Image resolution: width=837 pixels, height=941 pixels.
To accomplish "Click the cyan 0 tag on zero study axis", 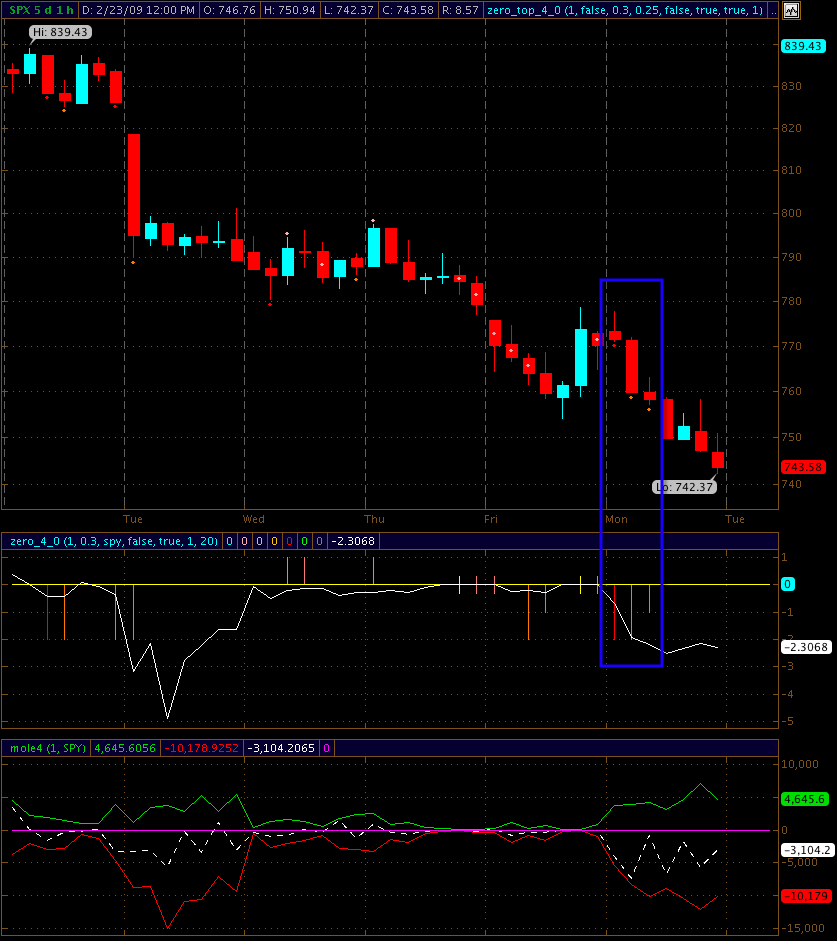I will 788,584.
